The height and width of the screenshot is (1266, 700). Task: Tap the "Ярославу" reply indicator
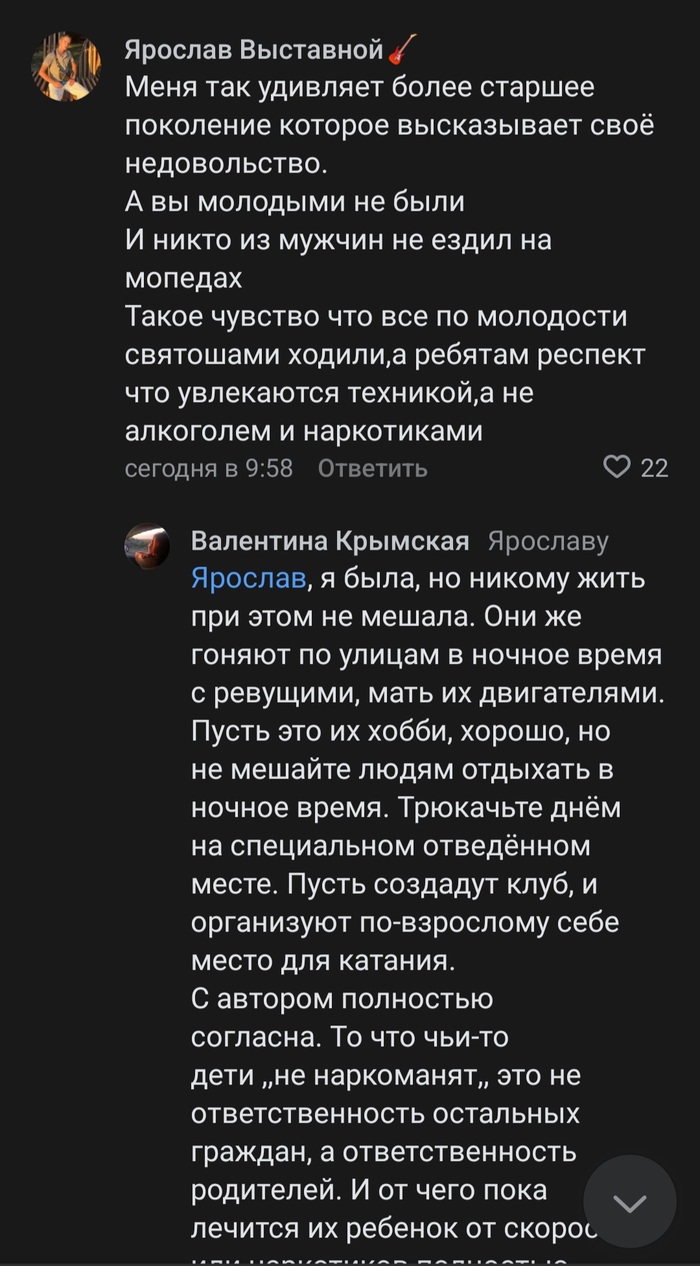click(547, 540)
